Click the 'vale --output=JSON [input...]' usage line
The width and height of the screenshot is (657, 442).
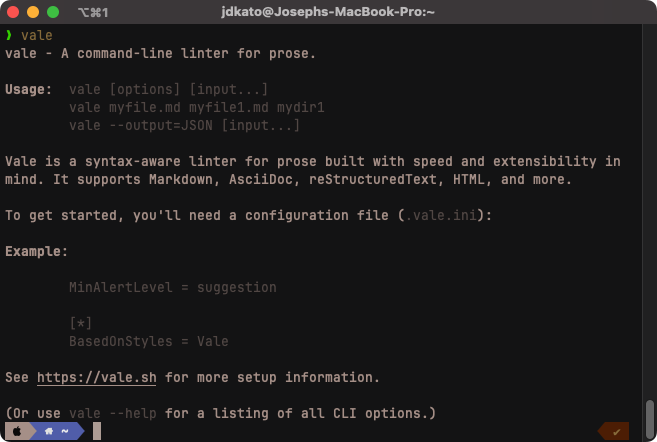tap(184, 125)
